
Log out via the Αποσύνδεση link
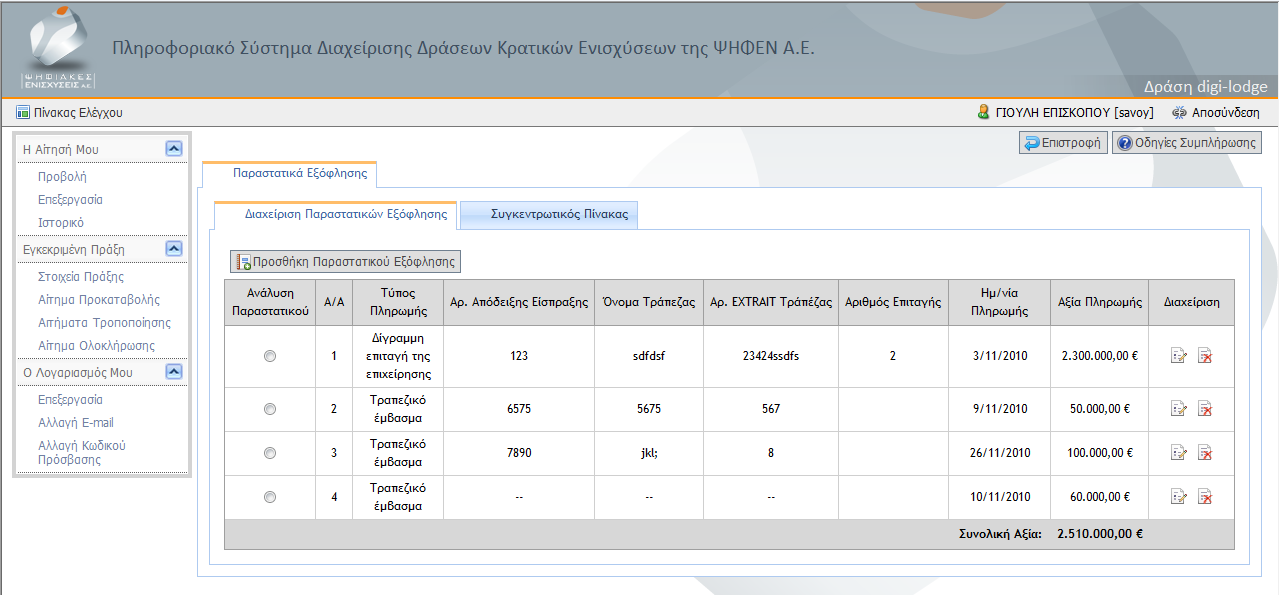coord(1226,113)
